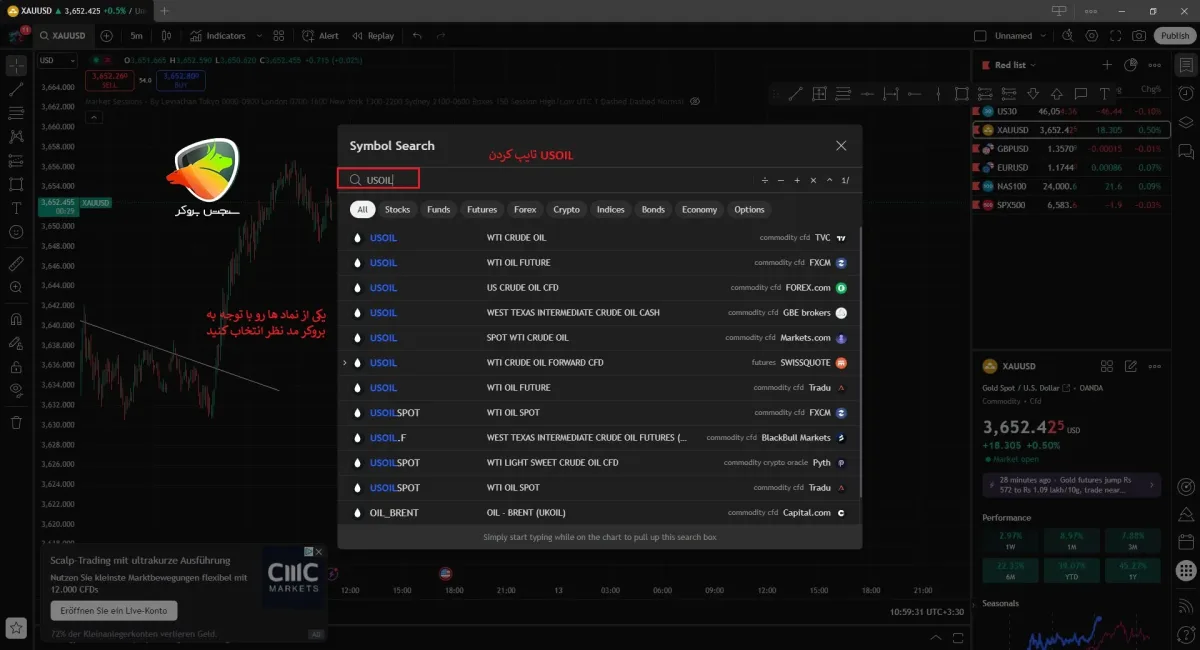Choose USOIL US Crude Oil CFD from FOREX.com
The width and height of the screenshot is (1200, 650).
tap(600, 288)
